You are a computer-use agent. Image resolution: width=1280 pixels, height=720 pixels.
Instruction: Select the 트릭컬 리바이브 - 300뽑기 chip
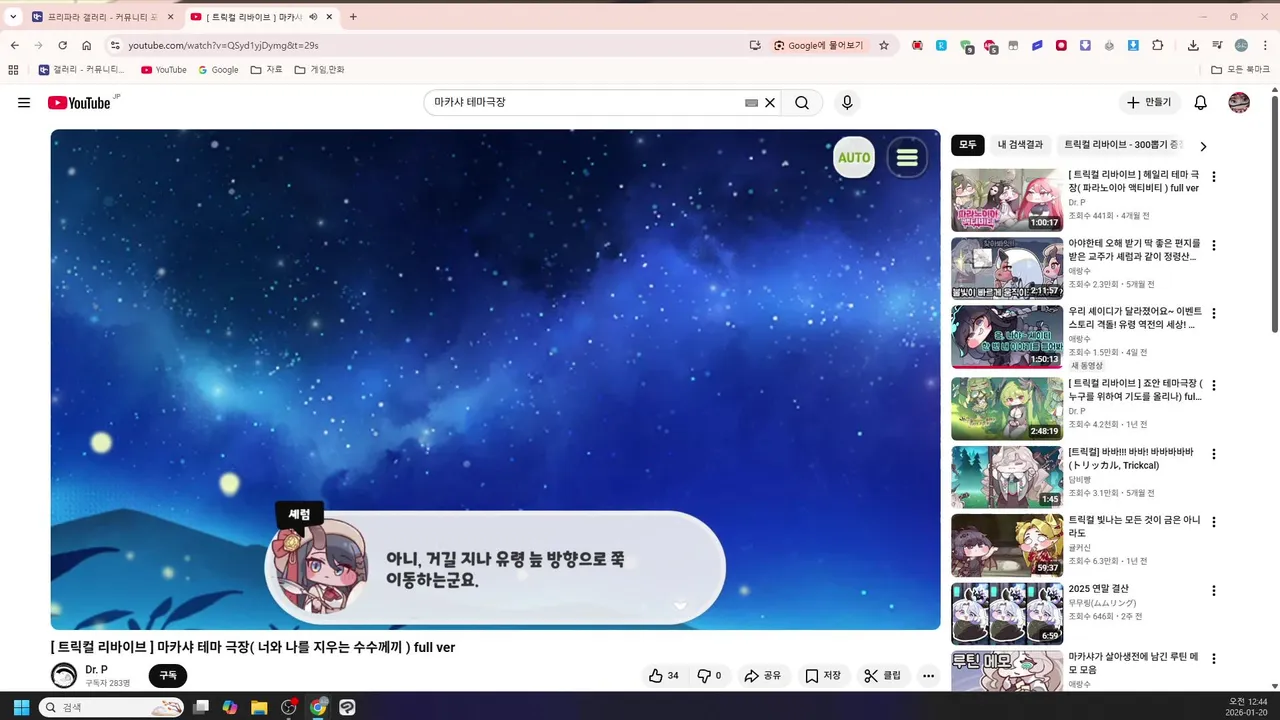point(1122,145)
